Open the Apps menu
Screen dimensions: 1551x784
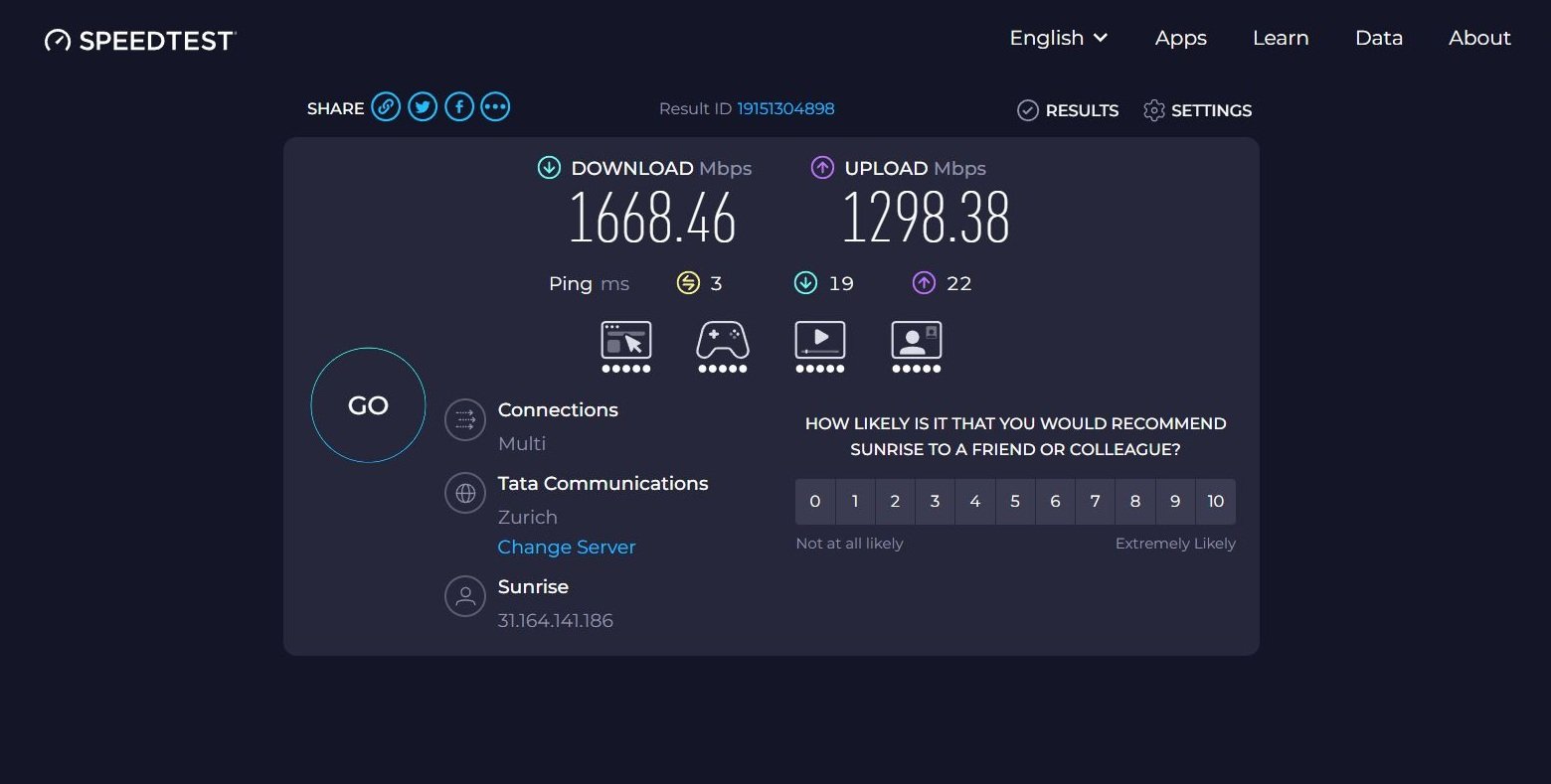1181,38
